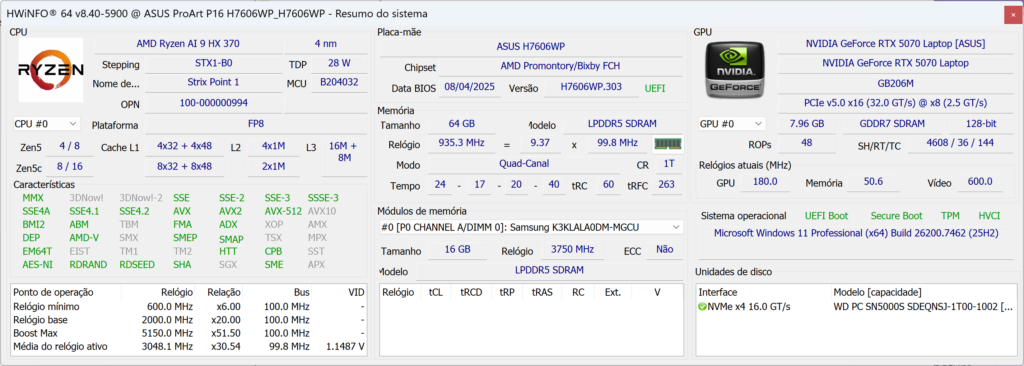Click the 64 GB memory size value
Image resolution: width=1024 pixels, height=366 pixels.
click(x=461, y=124)
